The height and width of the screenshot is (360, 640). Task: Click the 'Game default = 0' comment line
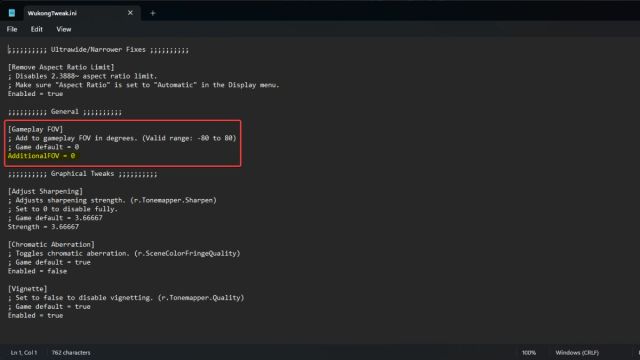coord(43,147)
